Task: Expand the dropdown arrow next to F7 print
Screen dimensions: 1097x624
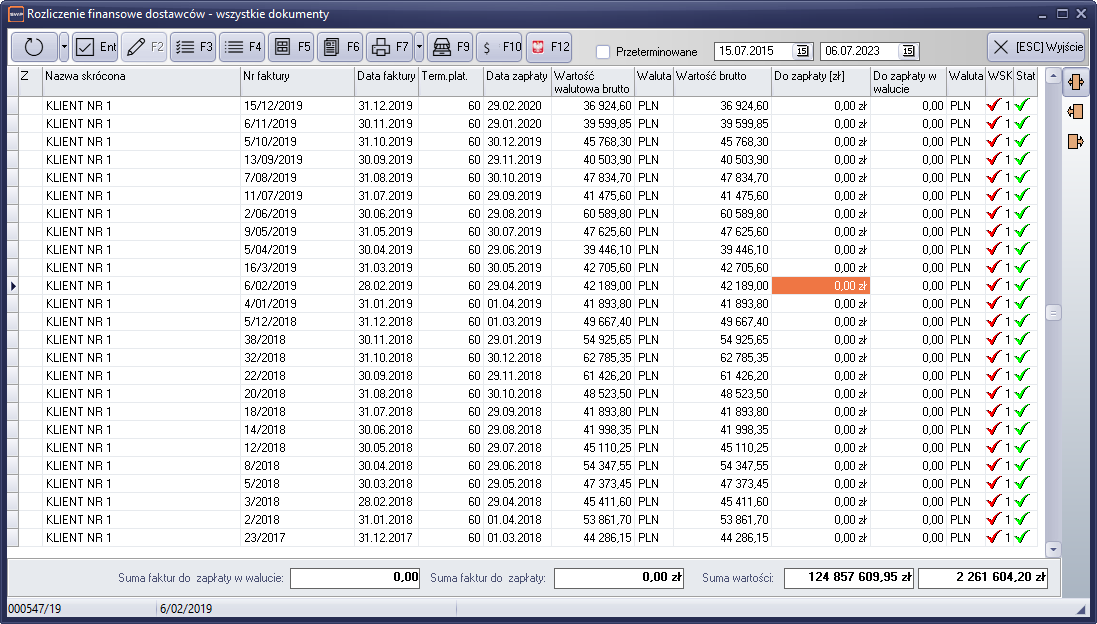Action: (418, 47)
